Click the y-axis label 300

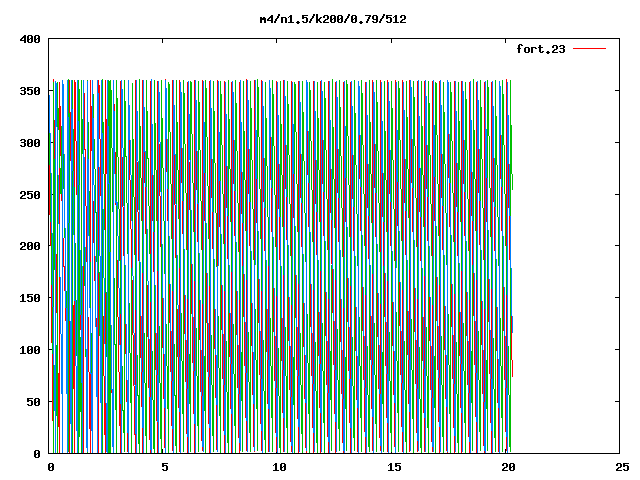pyautogui.click(x=30, y=143)
